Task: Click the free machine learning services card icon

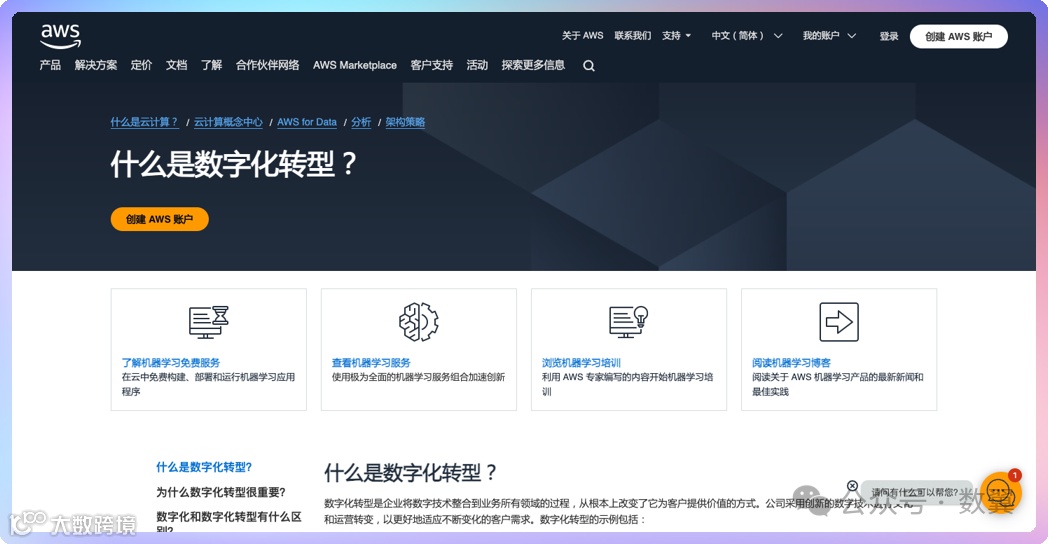Action: pyautogui.click(x=209, y=322)
